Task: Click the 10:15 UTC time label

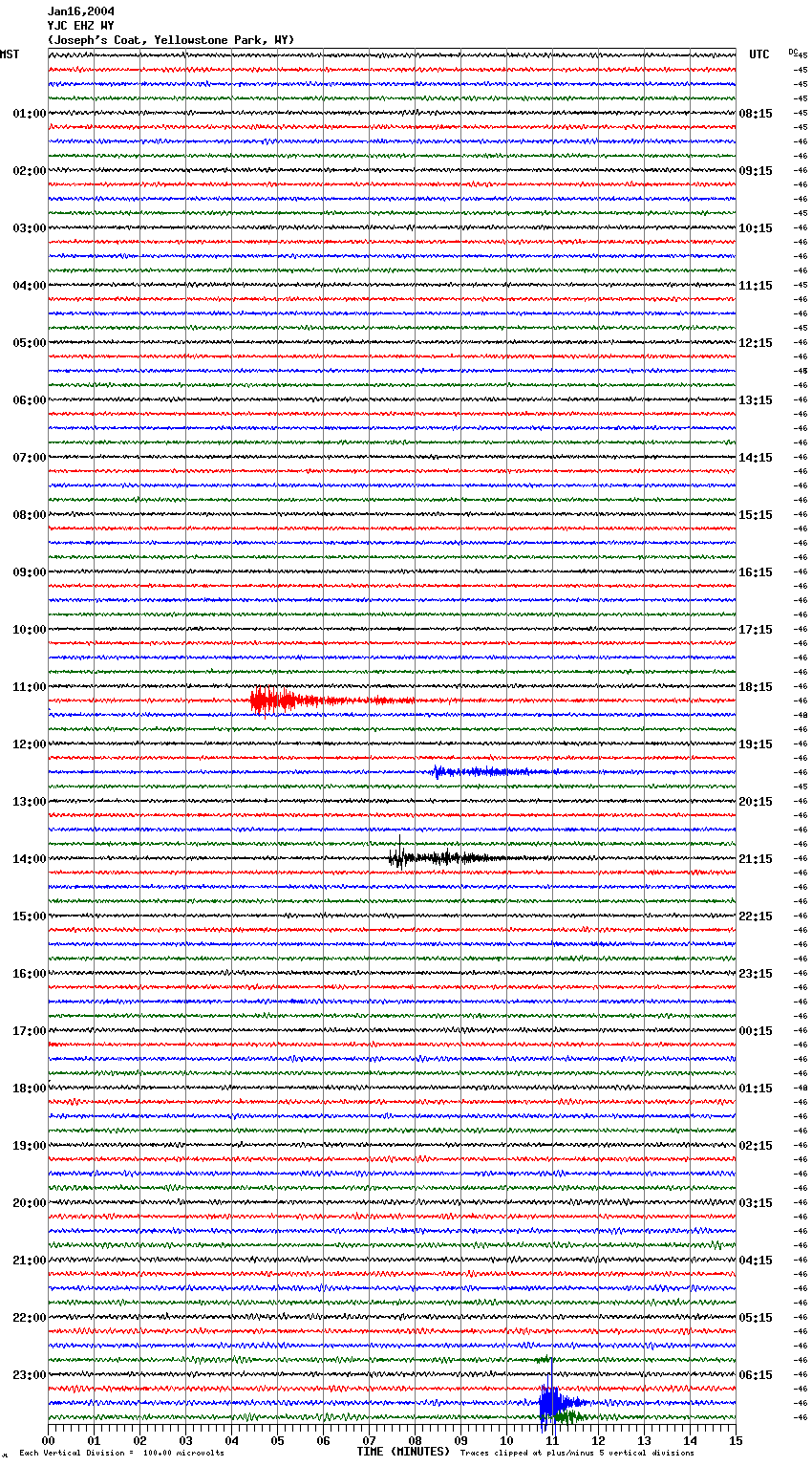Action: coord(756,228)
